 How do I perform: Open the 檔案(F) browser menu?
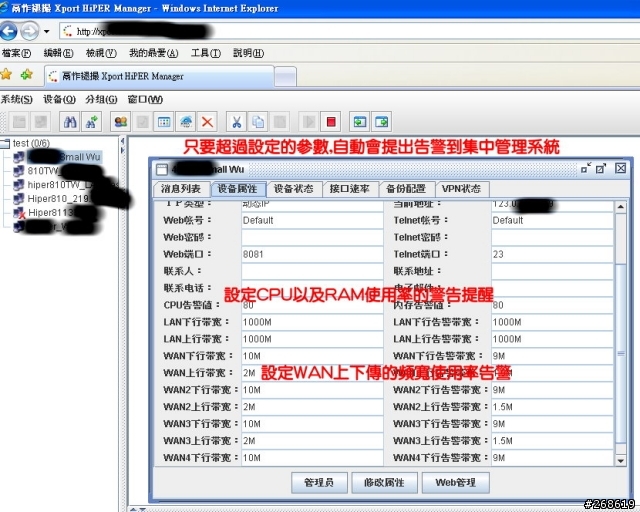pos(16,53)
